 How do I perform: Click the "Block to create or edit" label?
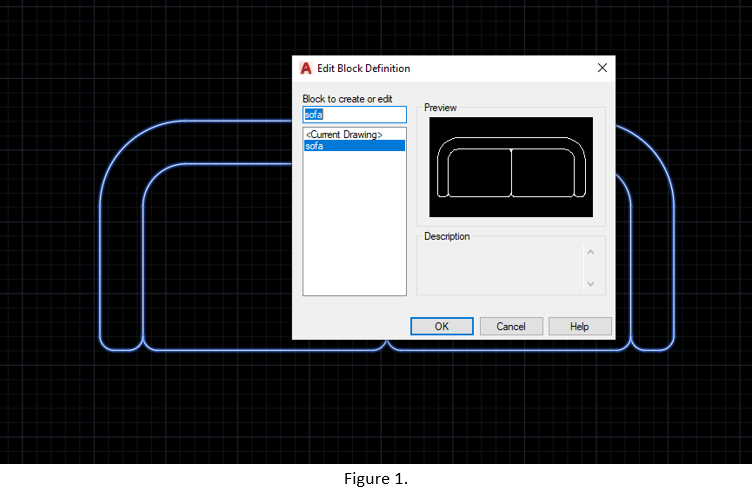[x=347, y=99]
